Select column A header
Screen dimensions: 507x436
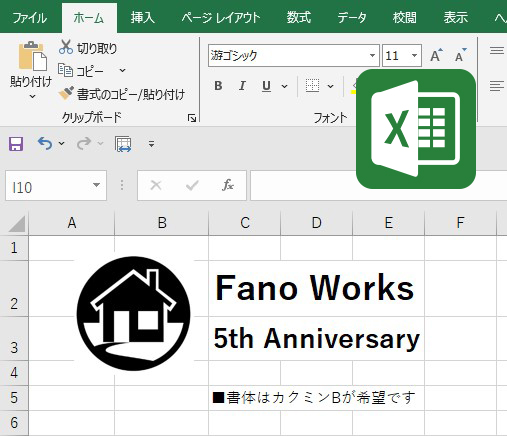(72, 223)
